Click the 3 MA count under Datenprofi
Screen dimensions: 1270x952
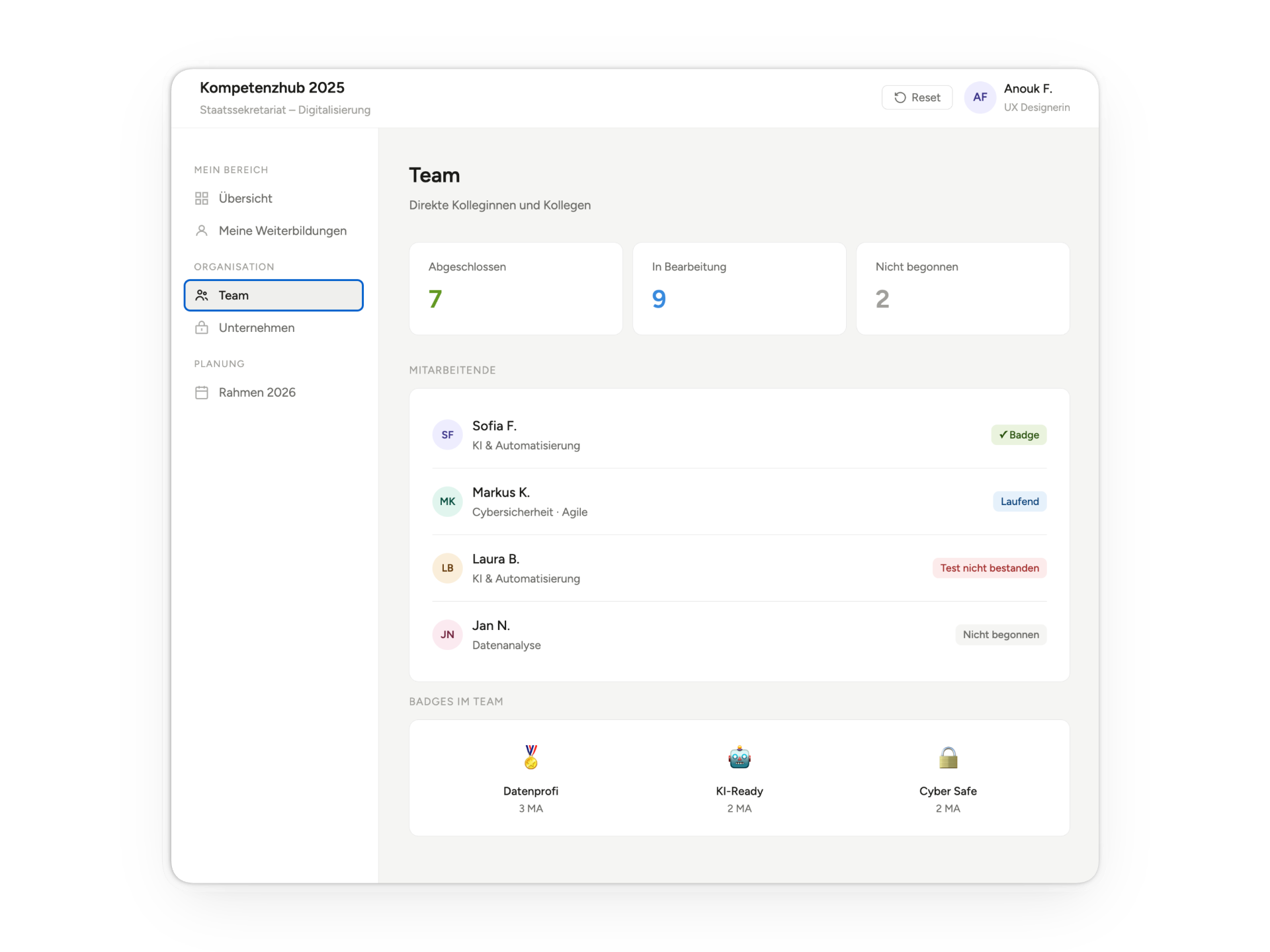pos(531,809)
